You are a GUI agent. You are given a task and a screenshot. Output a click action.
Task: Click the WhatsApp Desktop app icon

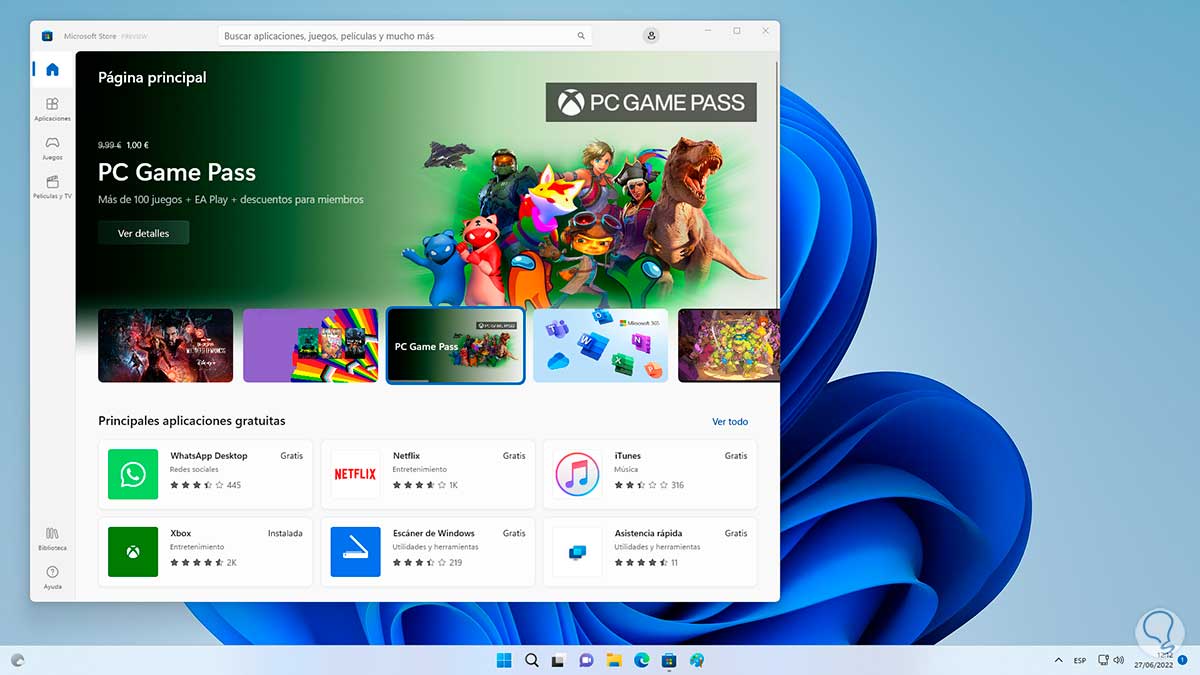tap(133, 474)
